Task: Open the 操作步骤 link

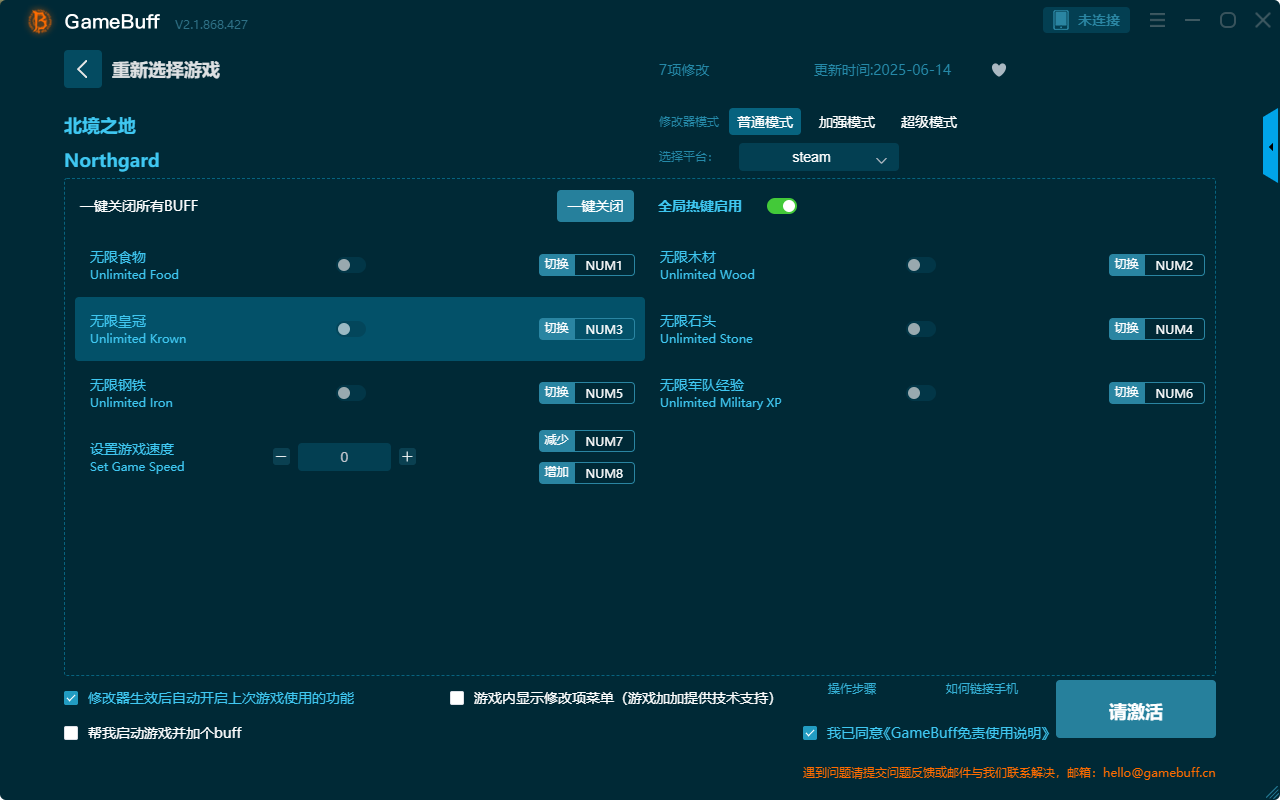Action: [x=852, y=689]
